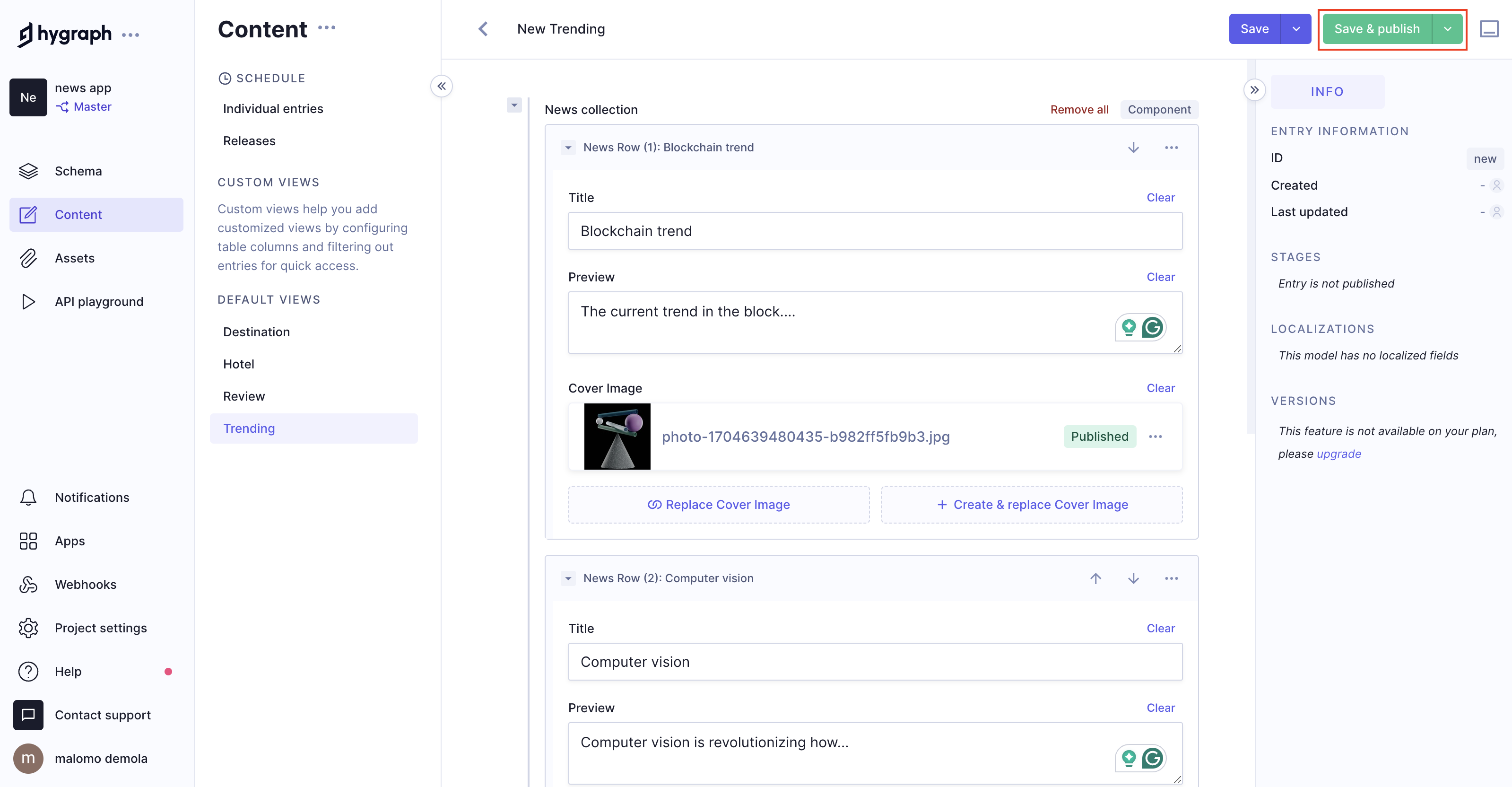Click Remove all in News collection
The height and width of the screenshot is (787, 1512).
pos(1079,109)
